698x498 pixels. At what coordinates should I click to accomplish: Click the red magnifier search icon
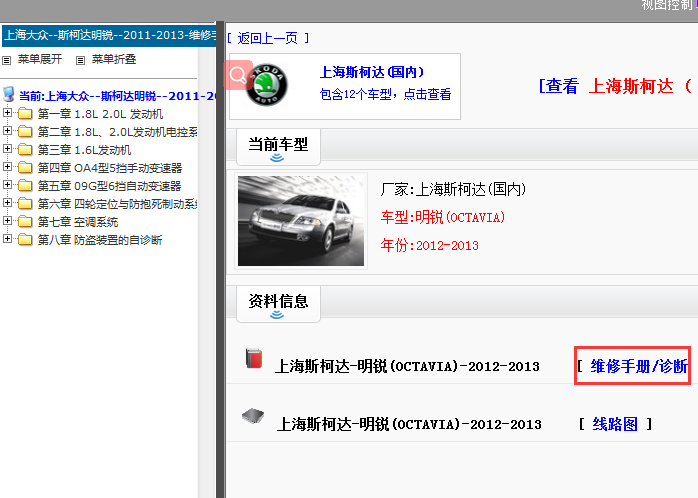click(238, 75)
